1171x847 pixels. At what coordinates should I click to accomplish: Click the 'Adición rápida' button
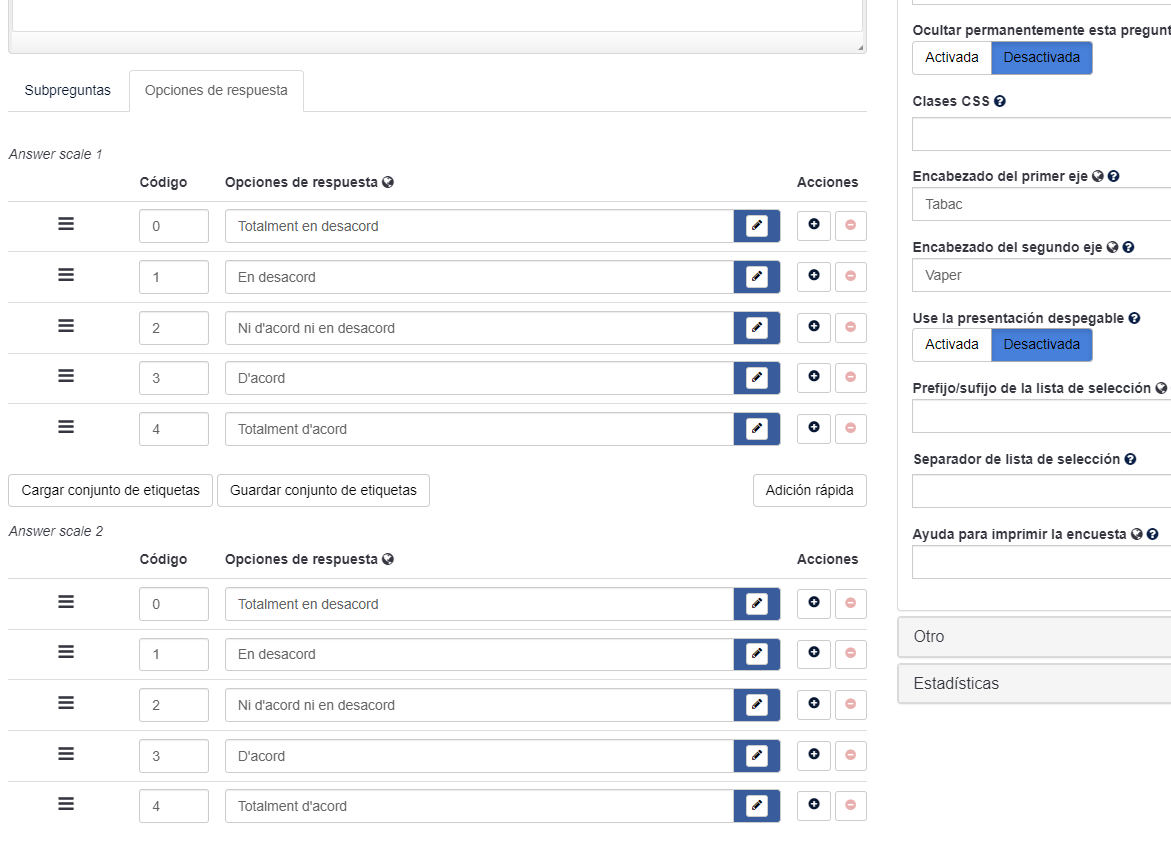pos(809,491)
